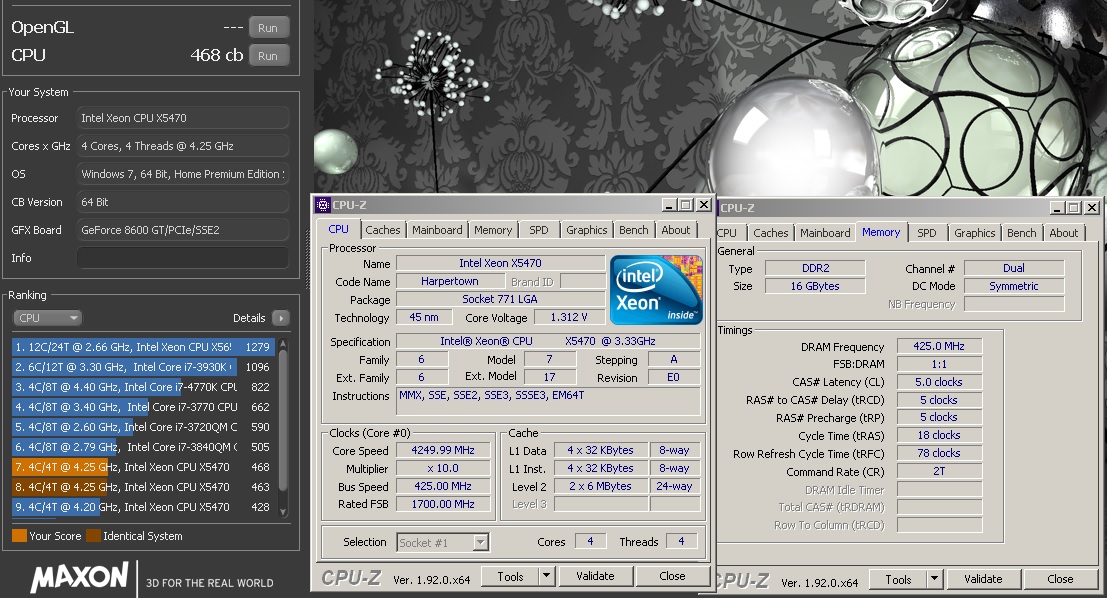The height and width of the screenshot is (598, 1107).
Task: Click Run next to the CPU benchmark score
Action: click(x=268, y=56)
